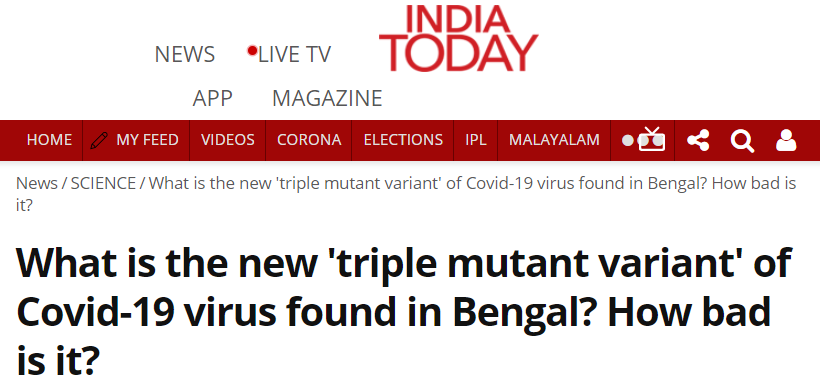Screen dimensions: 820x381
Task: Click the pencil icon beside MY FEED
Action: click(99, 140)
